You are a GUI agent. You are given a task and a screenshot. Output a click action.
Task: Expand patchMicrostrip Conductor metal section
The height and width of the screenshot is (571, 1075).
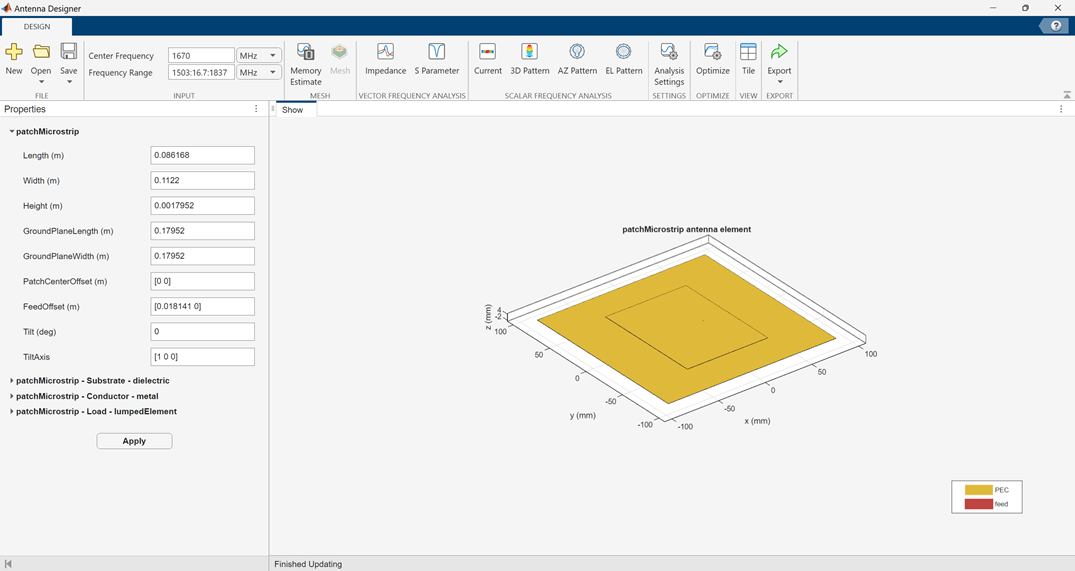12,396
